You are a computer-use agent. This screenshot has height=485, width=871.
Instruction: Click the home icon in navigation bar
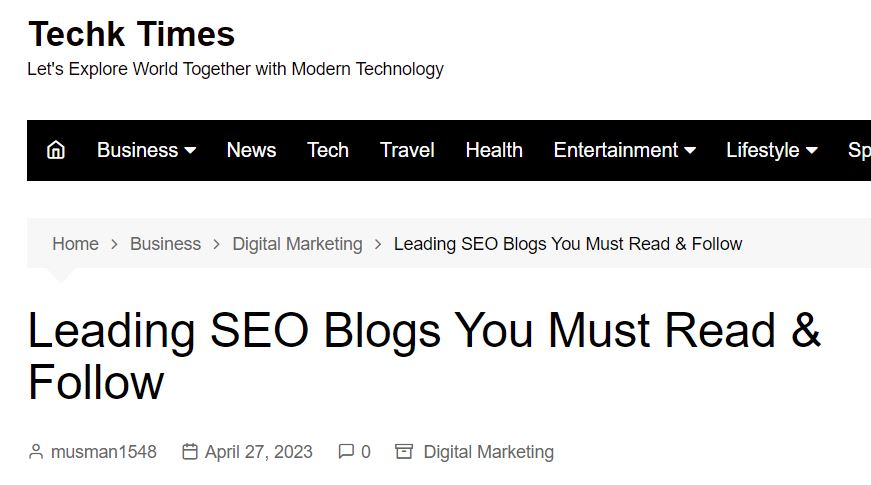coord(56,150)
